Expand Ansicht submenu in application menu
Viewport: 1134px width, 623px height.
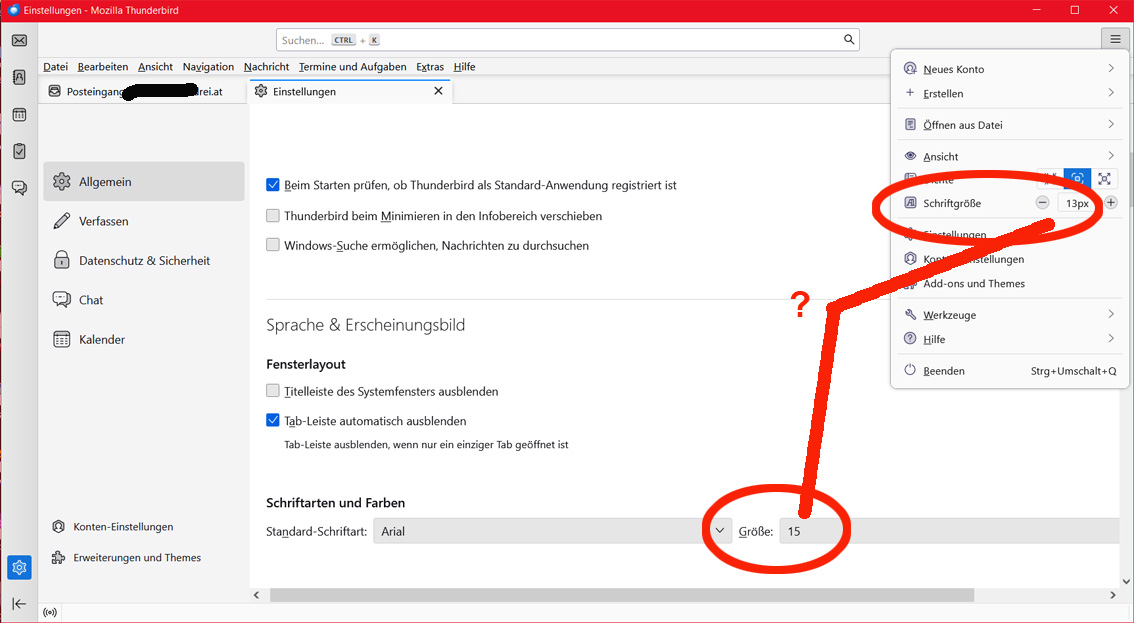[x=1010, y=156]
